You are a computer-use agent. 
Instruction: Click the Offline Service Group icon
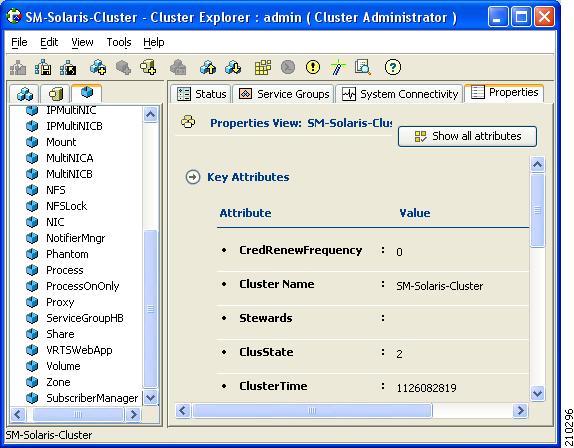233,67
